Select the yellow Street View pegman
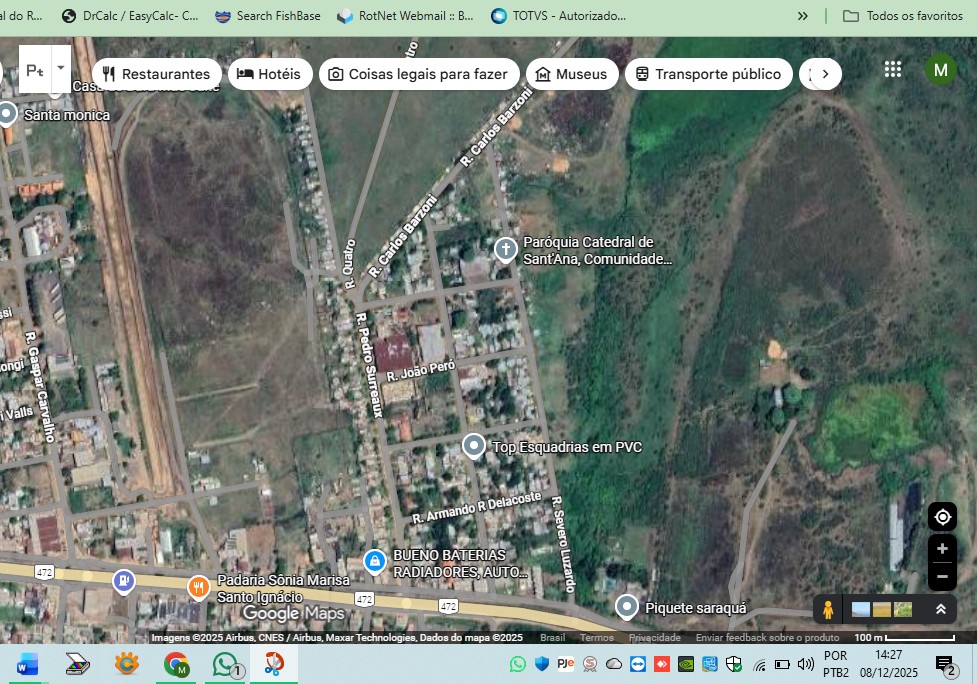Image resolution: width=977 pixels, height=684 pixels. tap(828, 609)
